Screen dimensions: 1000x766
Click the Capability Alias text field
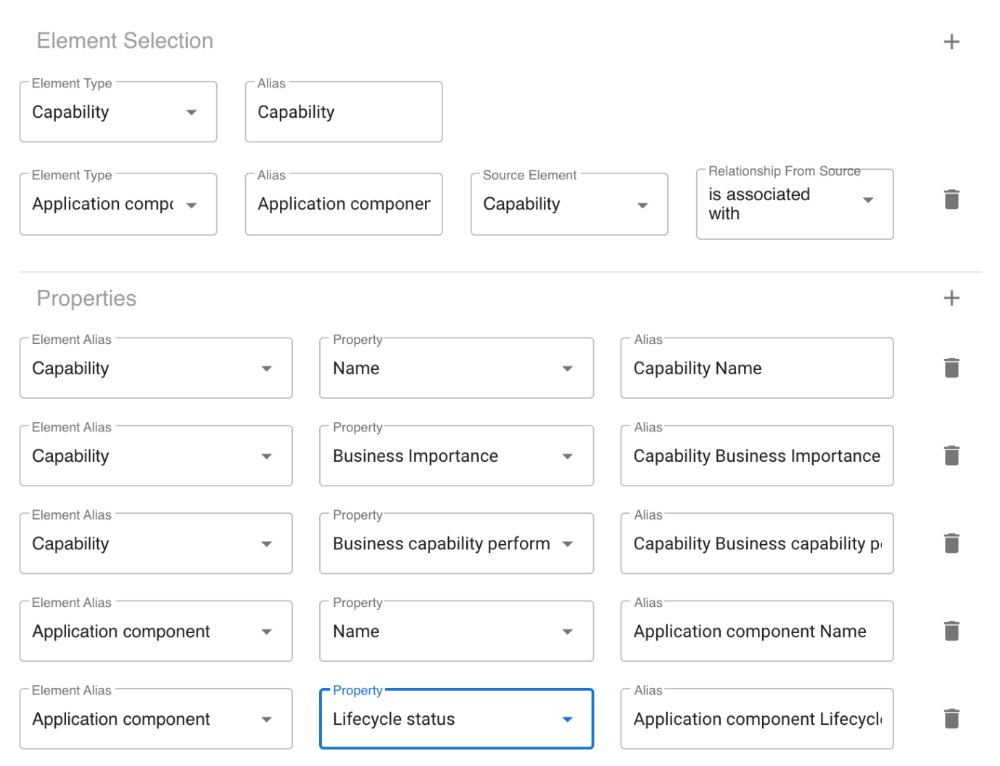(343, 112)
